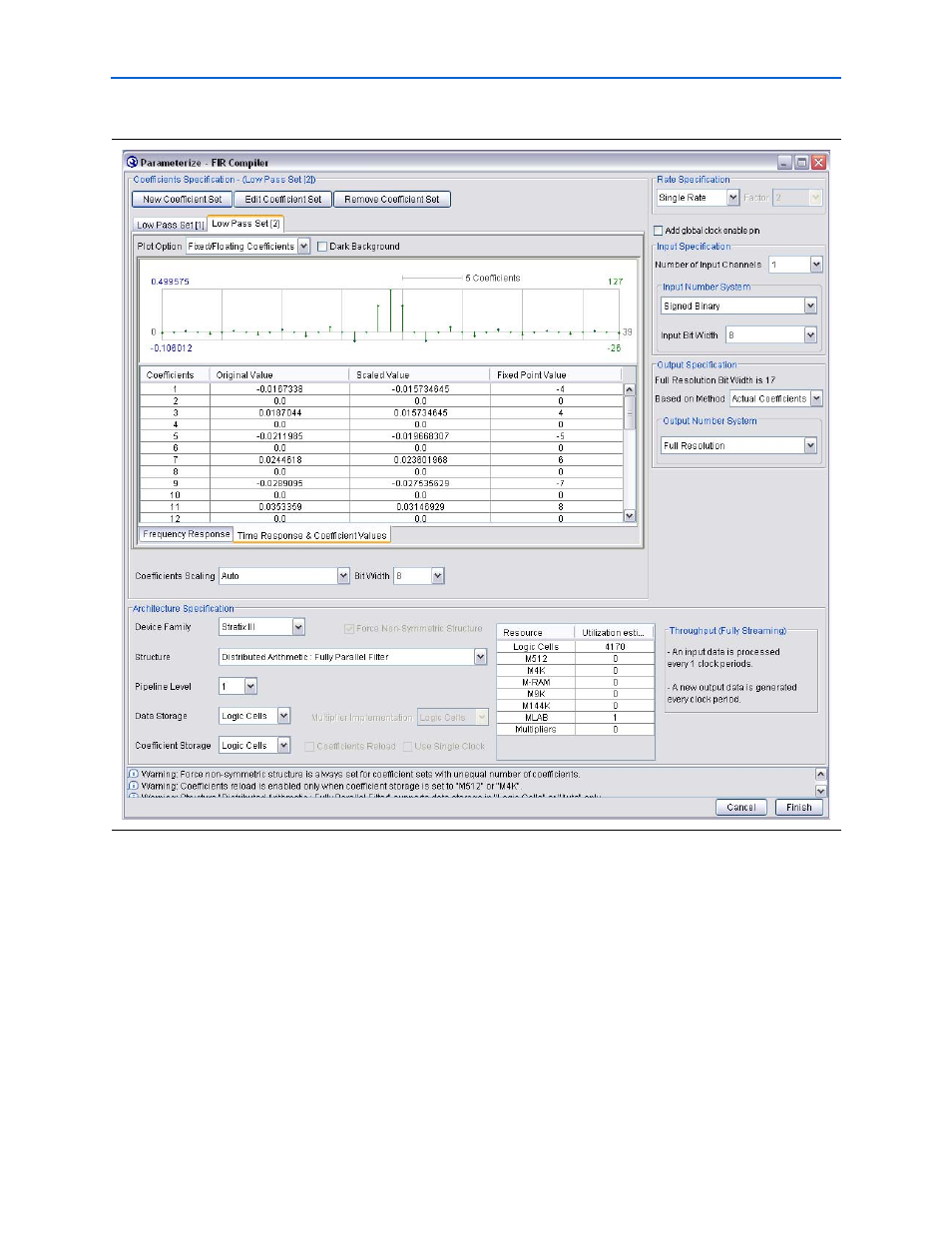The width and height of the screenshot is (952, 1233).
Task: Toggle Force Non-Symmetric Structure checkbox
Action: coord(349,628)
